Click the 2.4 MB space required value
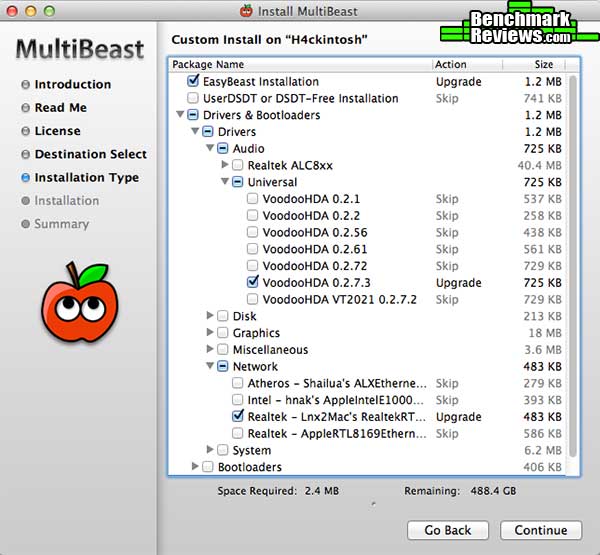 coord(322,491)
